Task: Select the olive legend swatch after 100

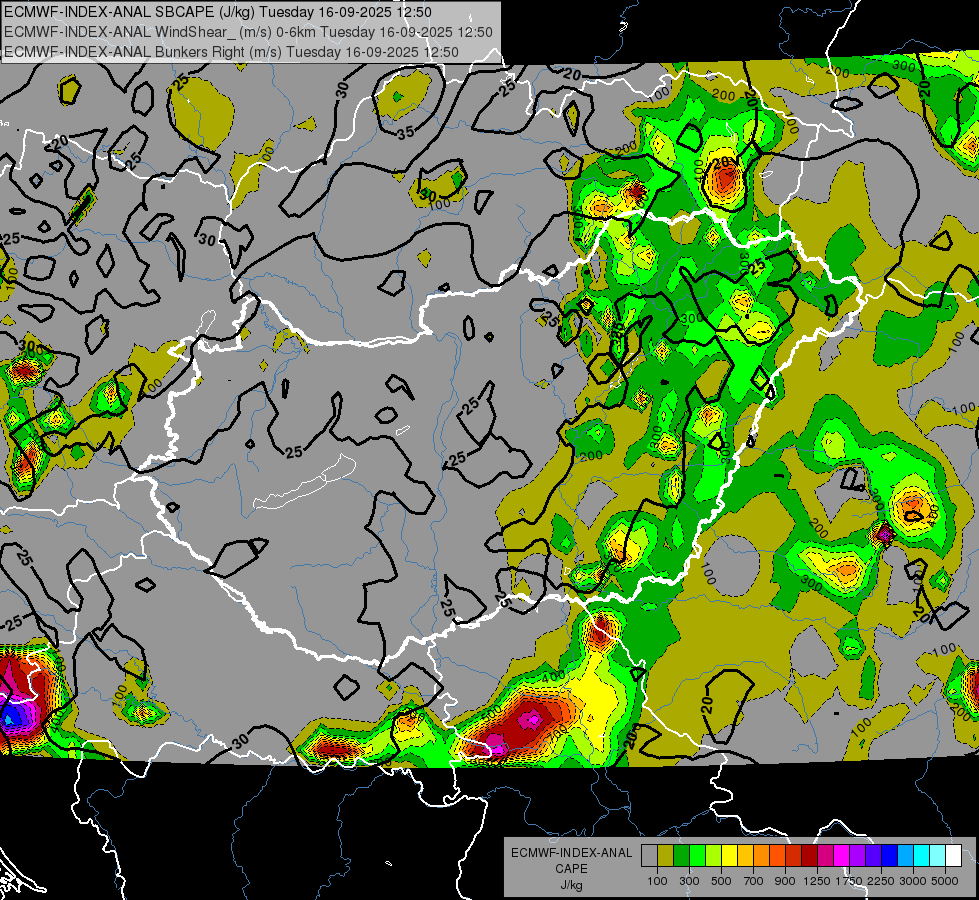Action: pos(665,856)
